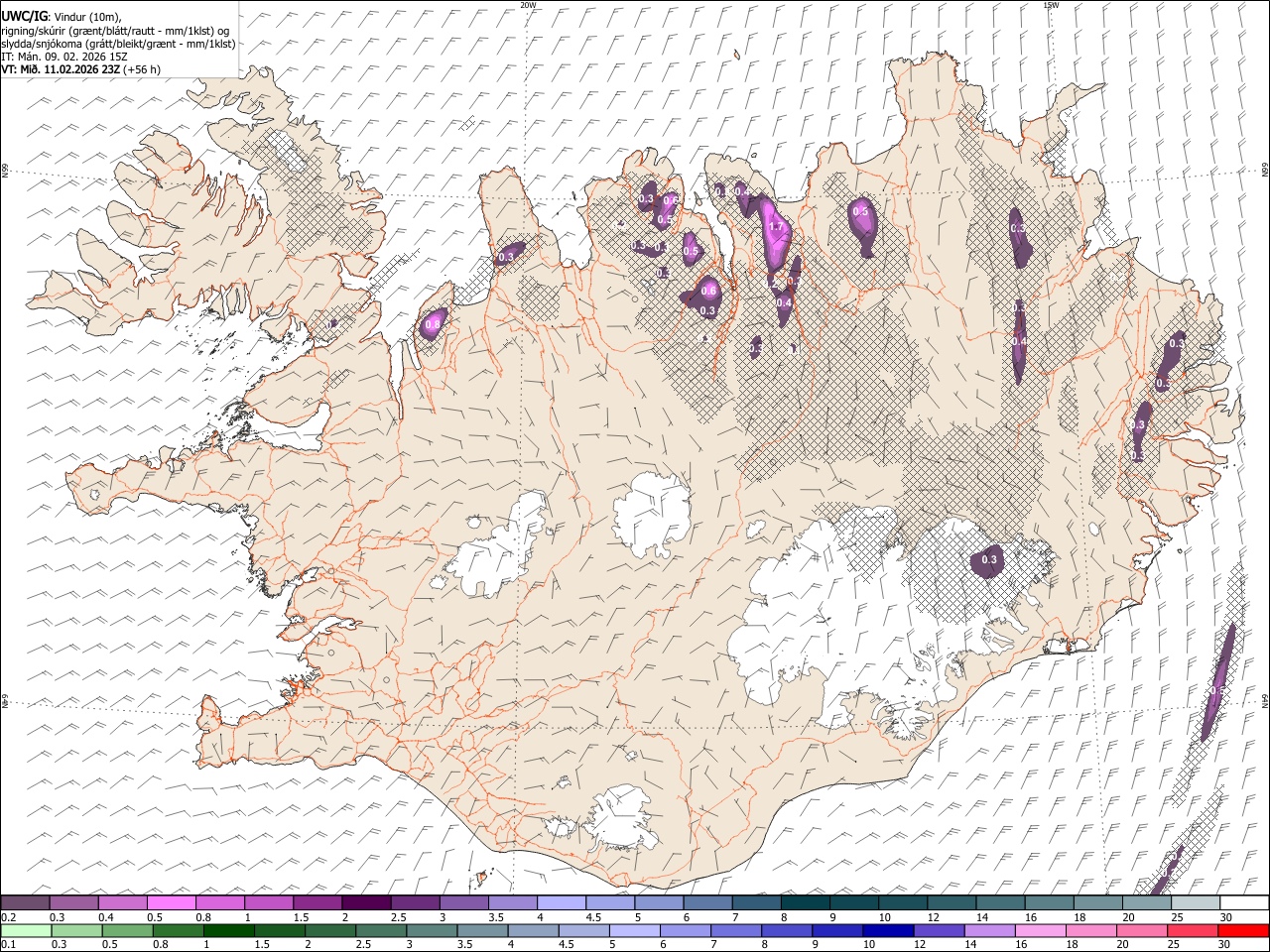Select the dark mauve 0.2–0.3 swatch, upper legend
This screenshot has width=1270, height=952.
[25, 902]
